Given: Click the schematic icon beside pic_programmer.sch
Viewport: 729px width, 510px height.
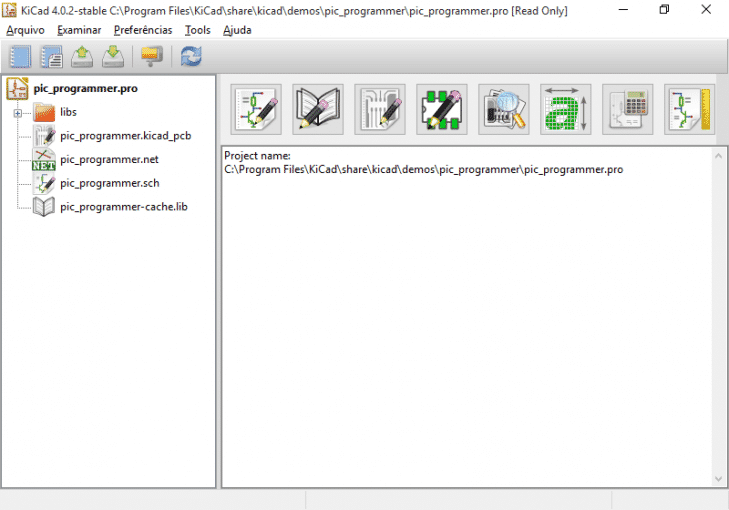Looking at the screenshot, I should (44, 183).
